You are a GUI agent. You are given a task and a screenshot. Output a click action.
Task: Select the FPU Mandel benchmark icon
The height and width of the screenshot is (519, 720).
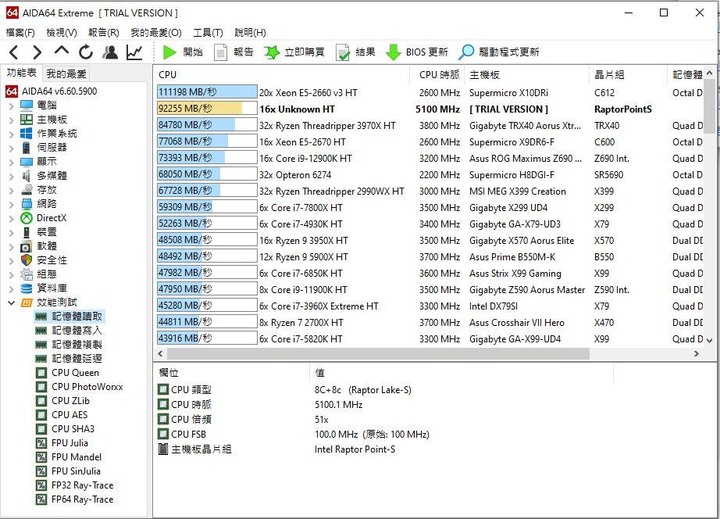pyautogui.click(x=41, y=457)
